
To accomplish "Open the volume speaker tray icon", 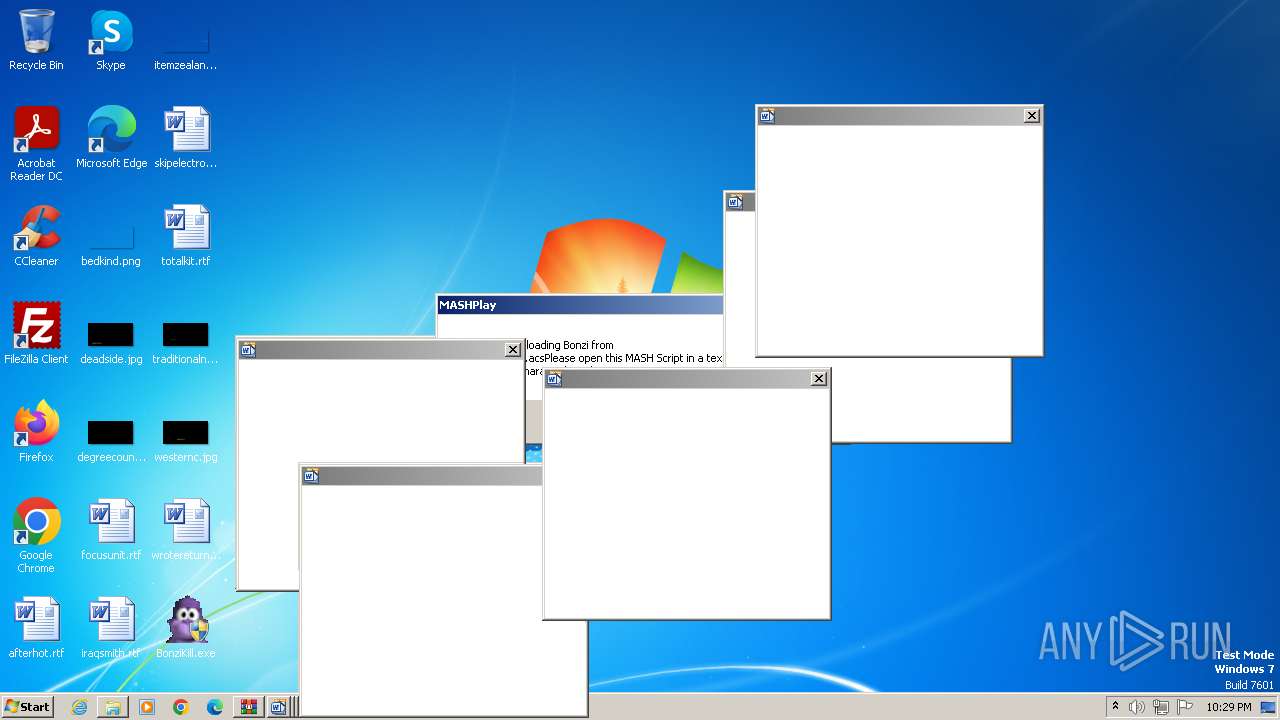I will point(1137,707).
